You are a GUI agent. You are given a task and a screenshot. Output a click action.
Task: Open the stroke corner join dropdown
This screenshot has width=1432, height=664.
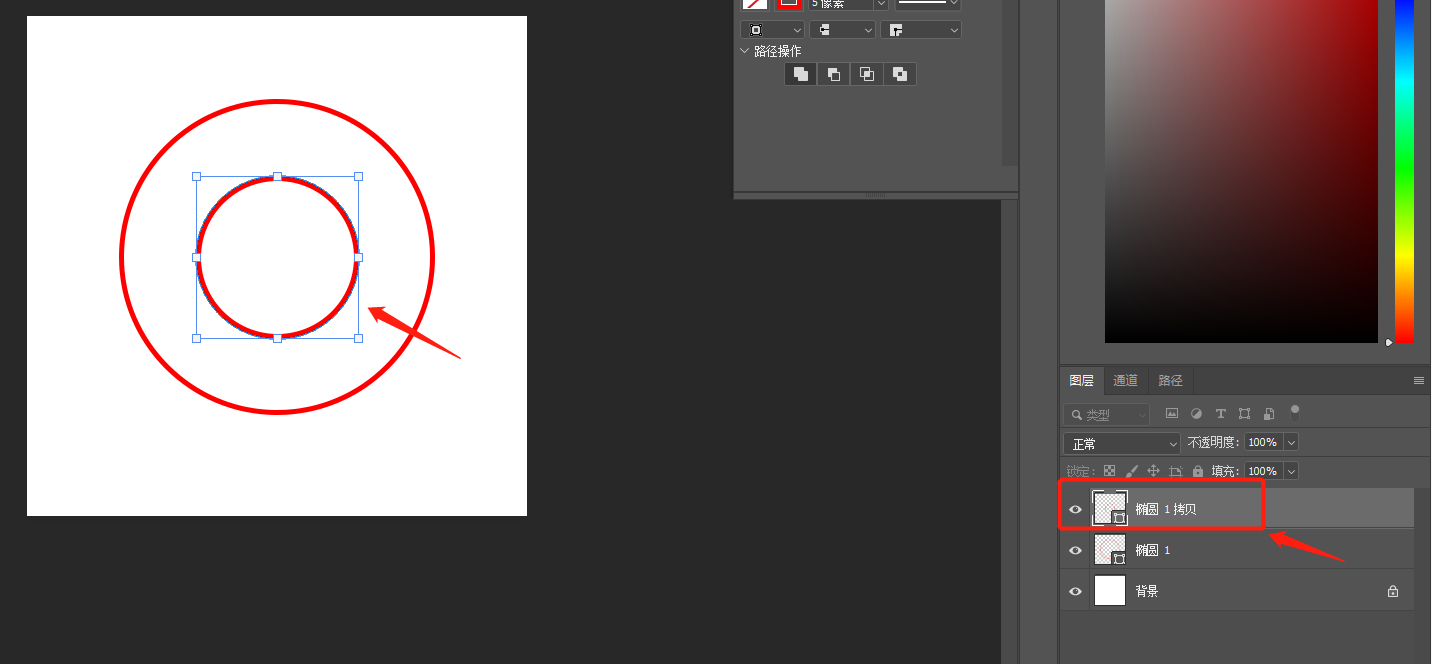pos(921,30)
